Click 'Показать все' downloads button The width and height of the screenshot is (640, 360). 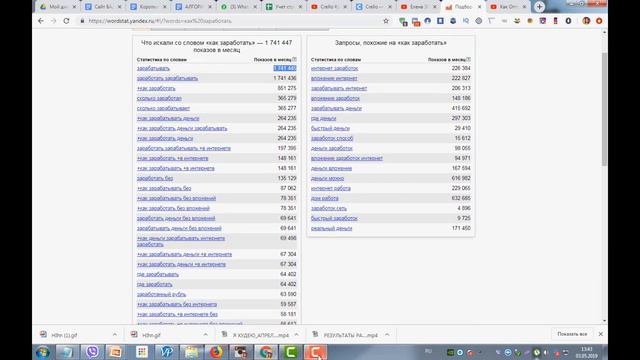572,334
